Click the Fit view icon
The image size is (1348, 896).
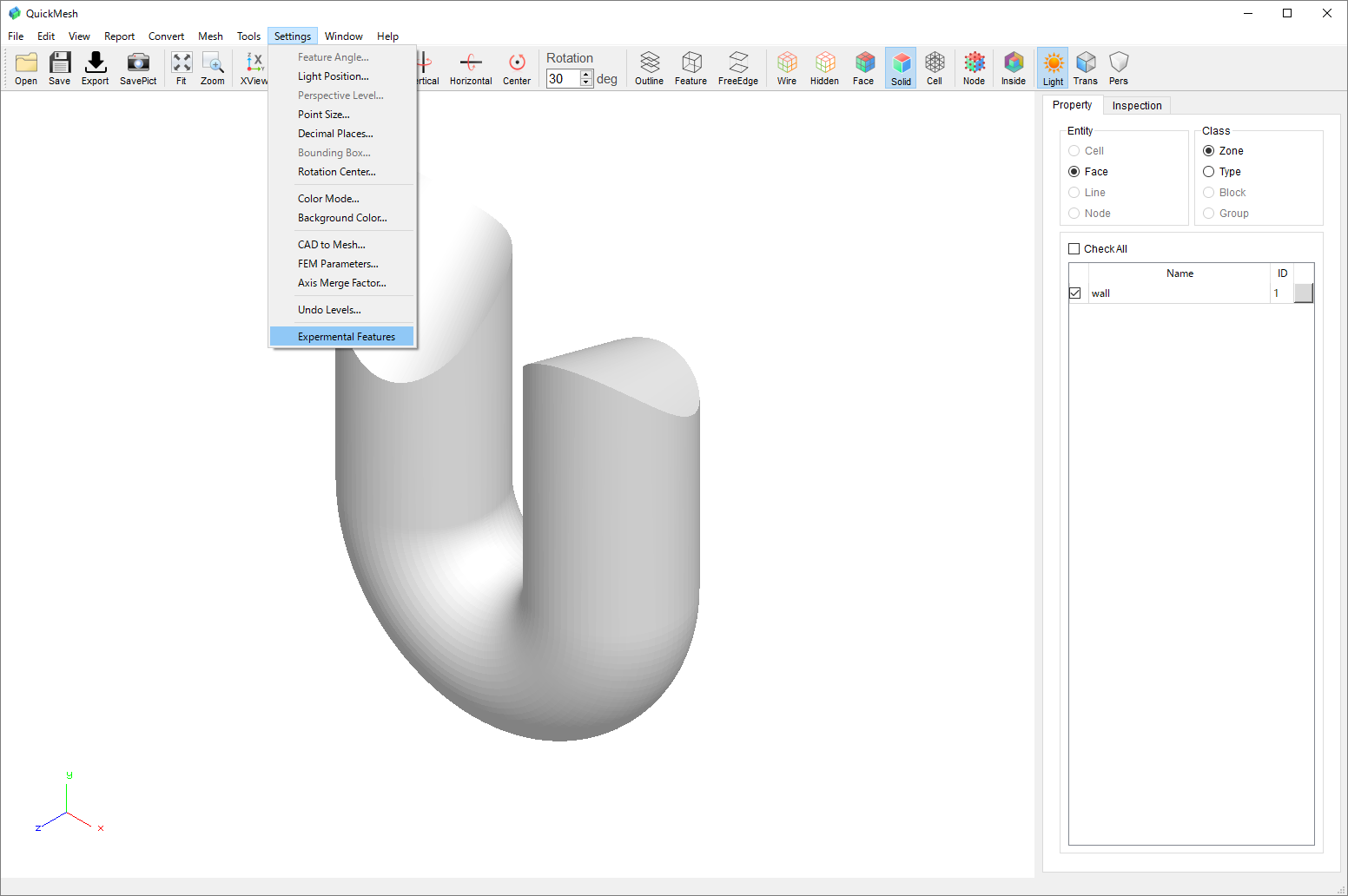point(182,68)
